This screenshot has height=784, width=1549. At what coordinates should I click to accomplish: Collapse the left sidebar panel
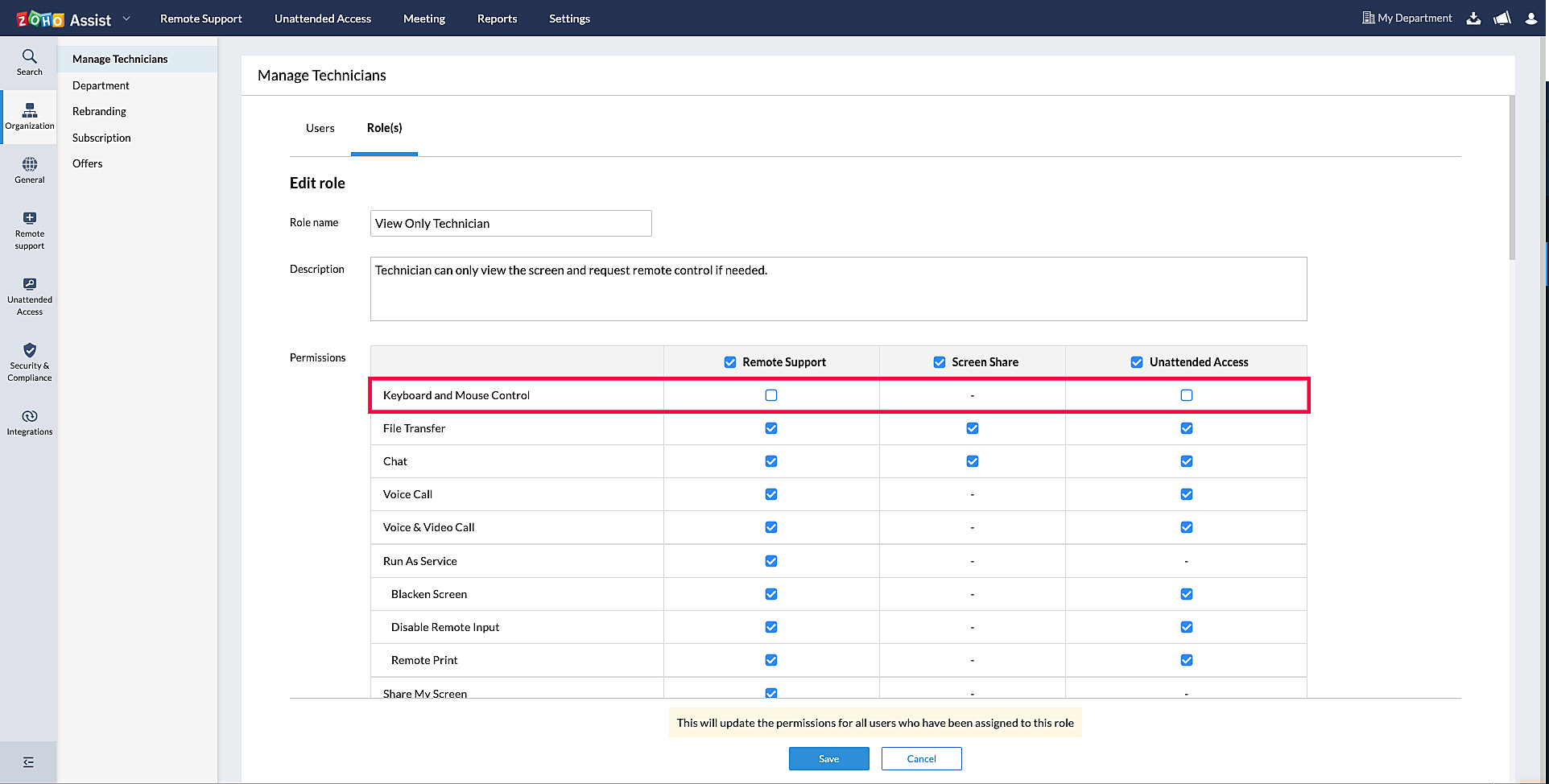coord(28,762)
